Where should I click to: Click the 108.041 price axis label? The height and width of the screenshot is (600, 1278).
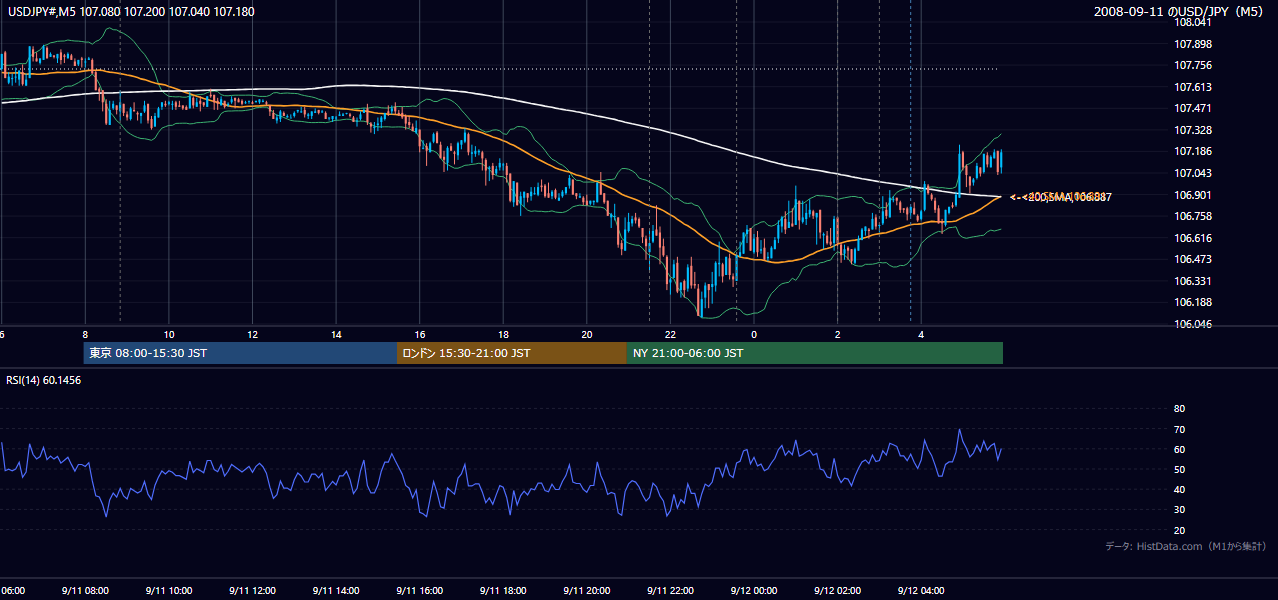click(1193, 22)
